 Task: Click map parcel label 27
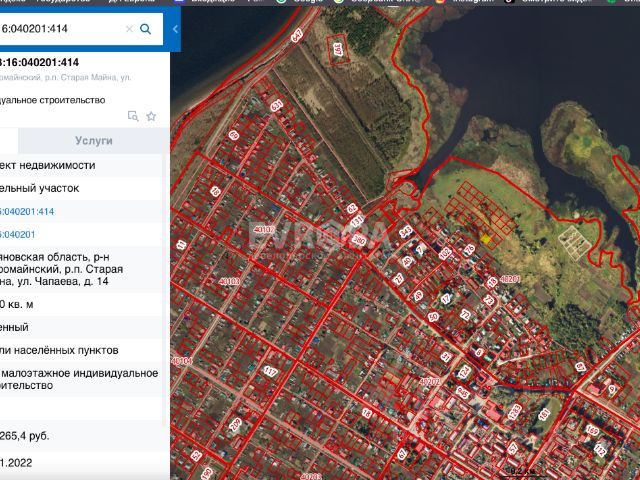click(x=398, y=279)
